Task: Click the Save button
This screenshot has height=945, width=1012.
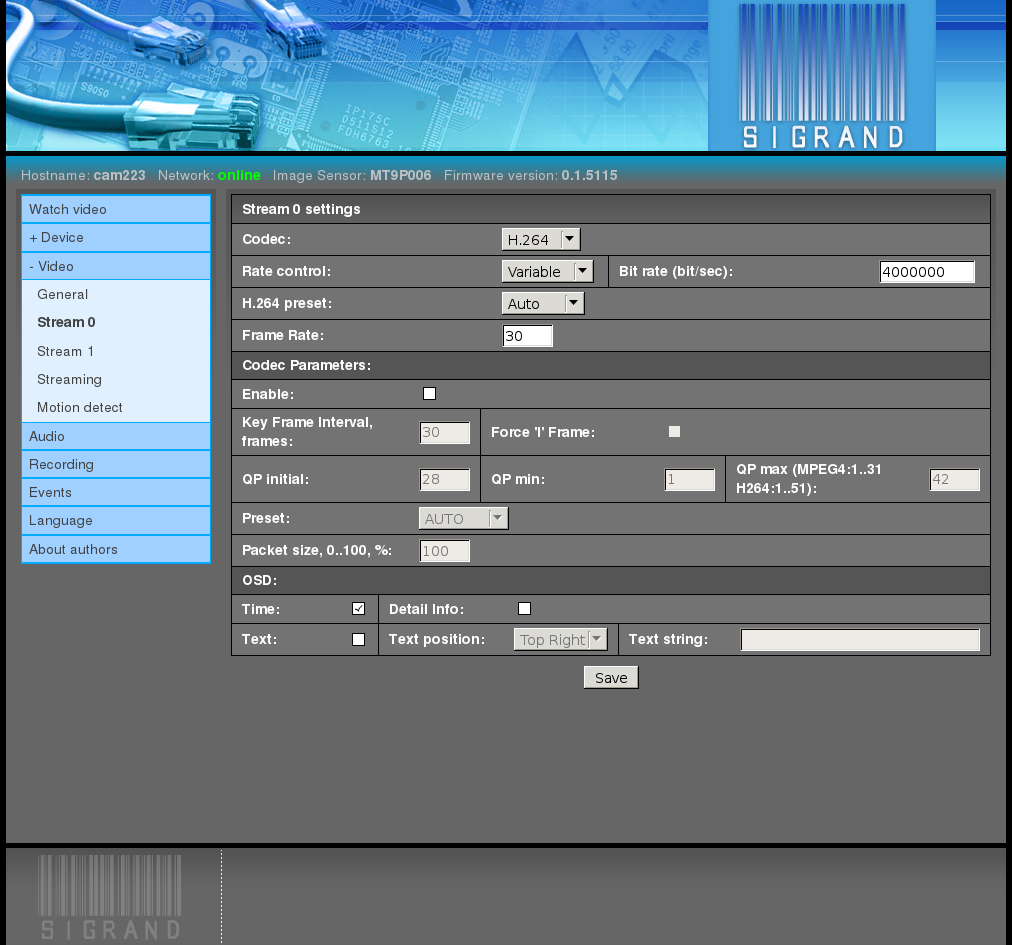Action: (x=611, y=678)
